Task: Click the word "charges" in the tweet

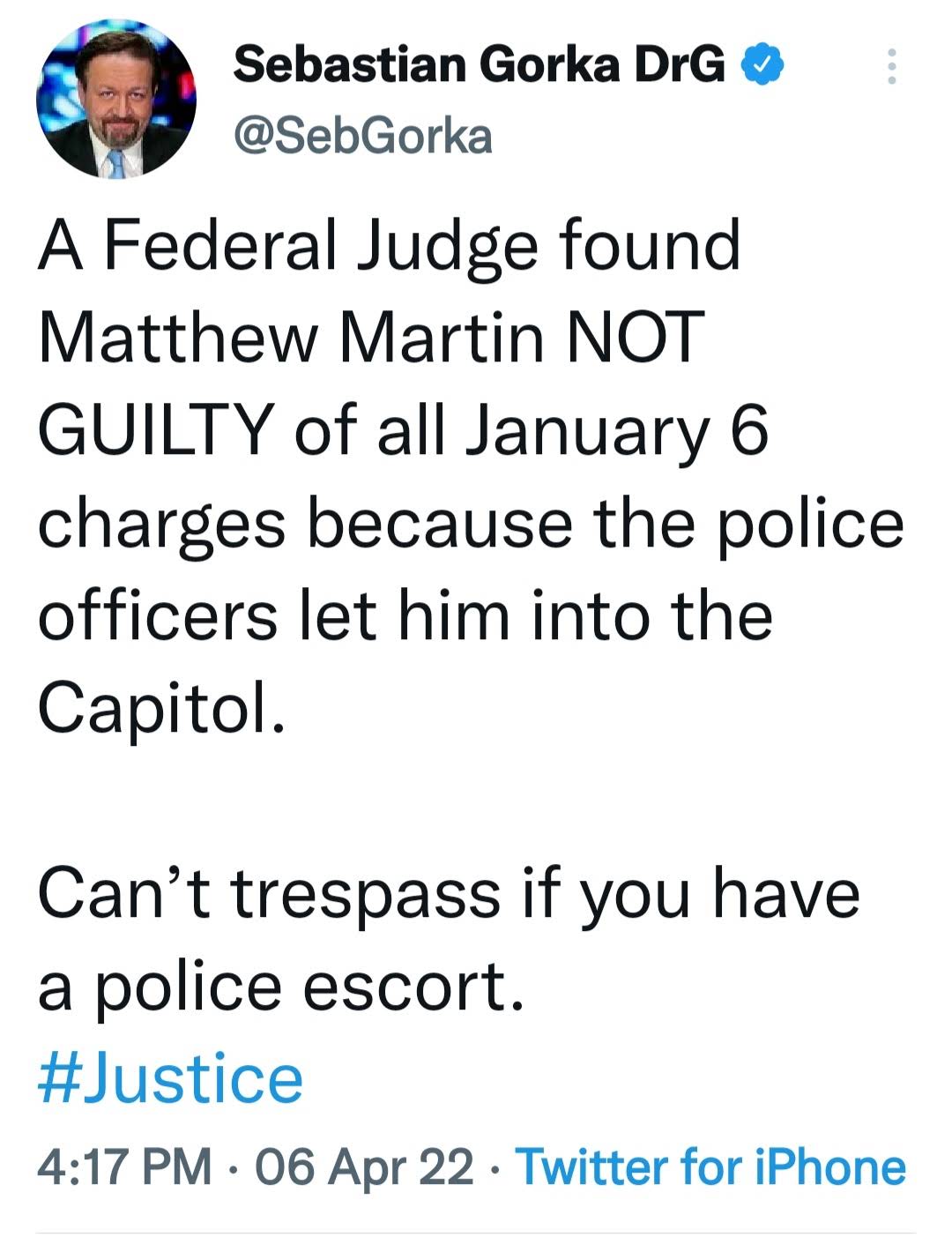Action: (161, 524)
